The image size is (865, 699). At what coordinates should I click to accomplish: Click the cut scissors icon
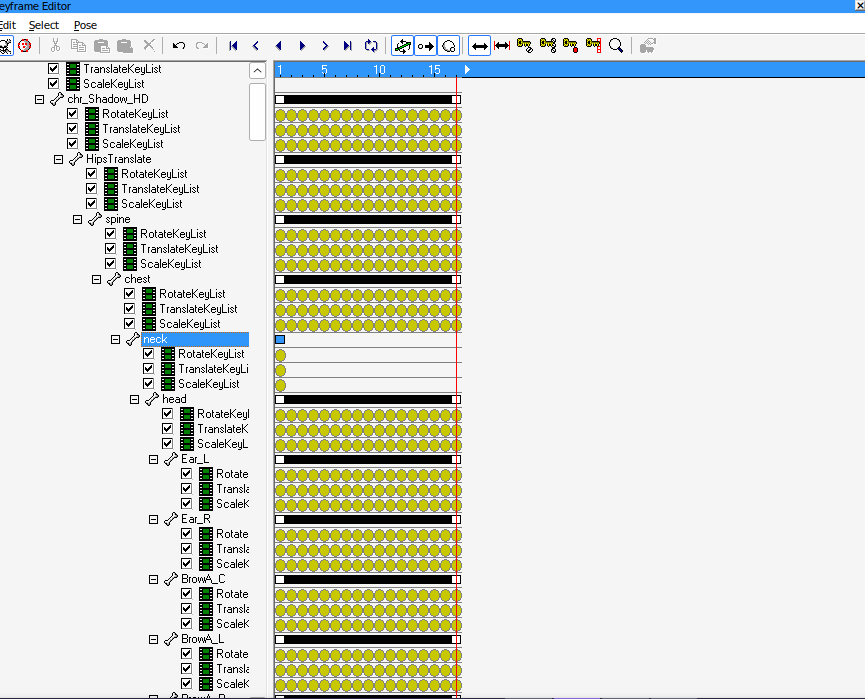tap(56, 45)
